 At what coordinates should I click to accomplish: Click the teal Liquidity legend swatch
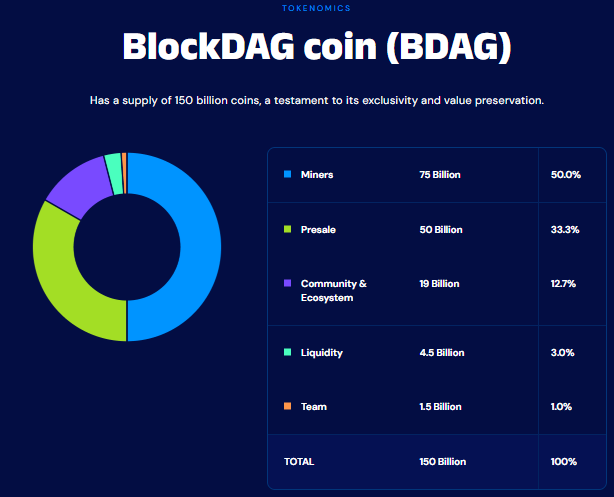point(287,352)
